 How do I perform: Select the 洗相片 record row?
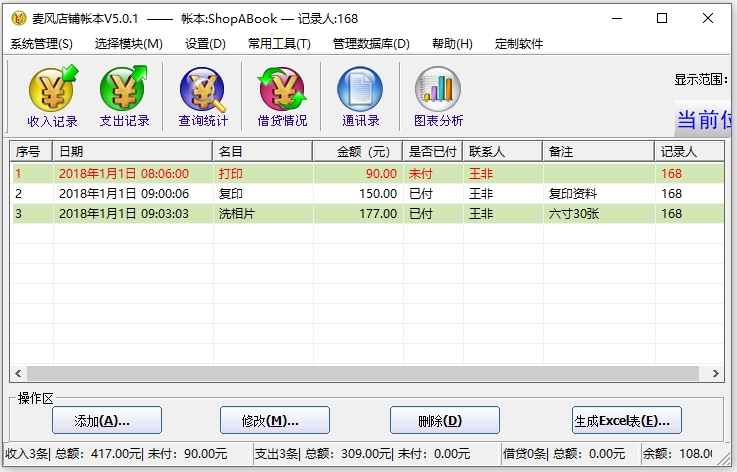(367, 214)
